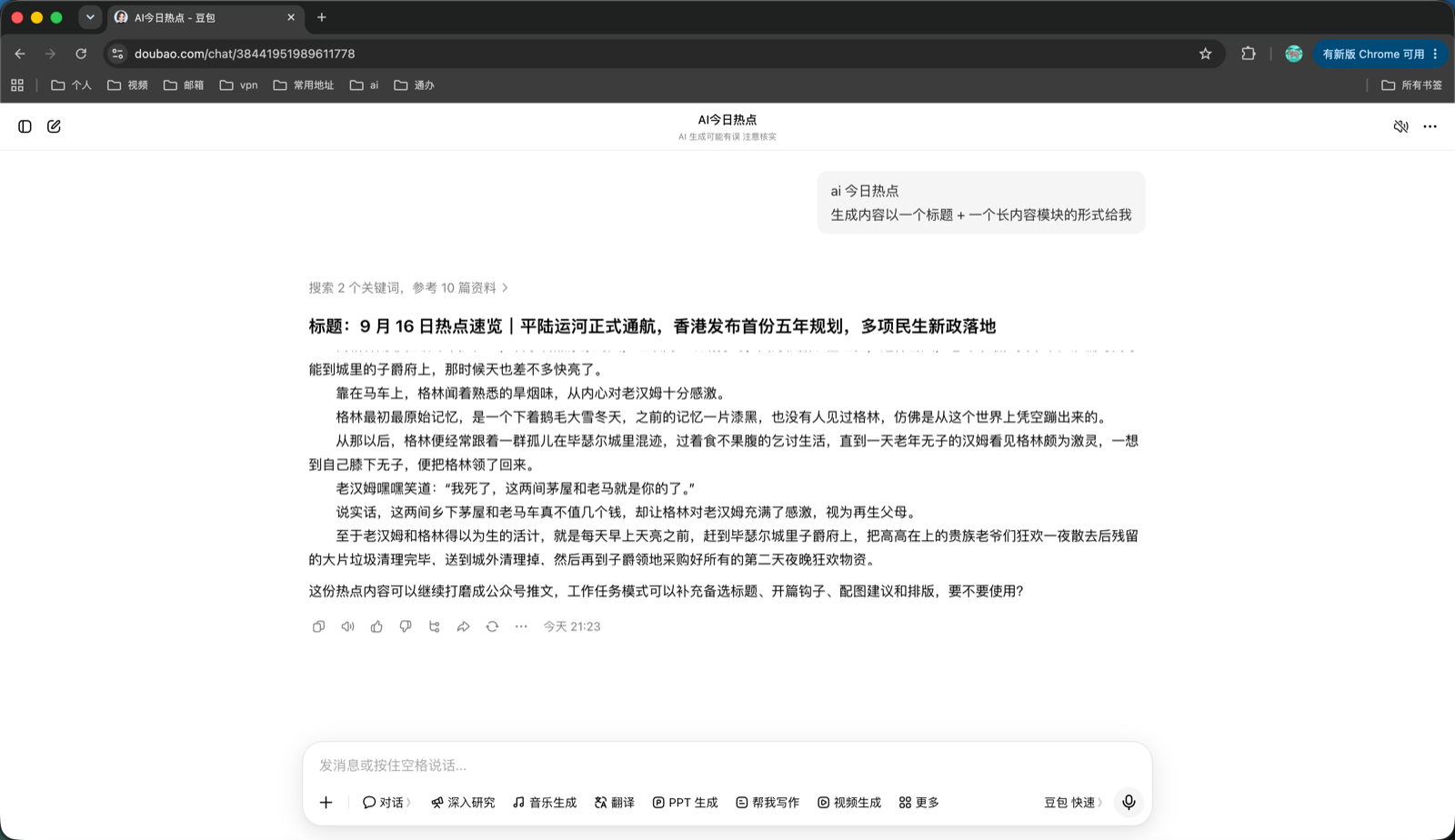Play the response aloud using the speaker icon
This screenshot has height=840, width=1455.
[347, 626]
